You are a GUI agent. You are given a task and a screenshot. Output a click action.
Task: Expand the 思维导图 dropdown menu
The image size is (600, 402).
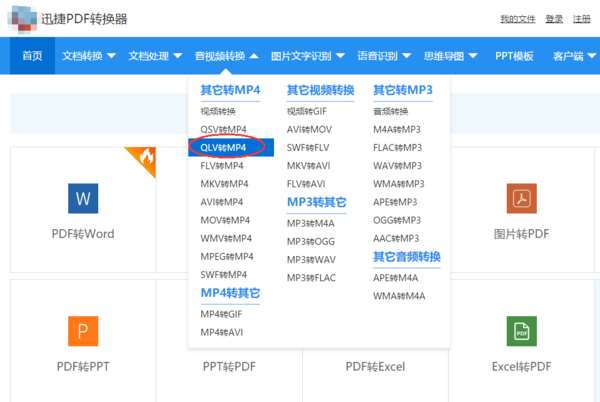[450, 56]
